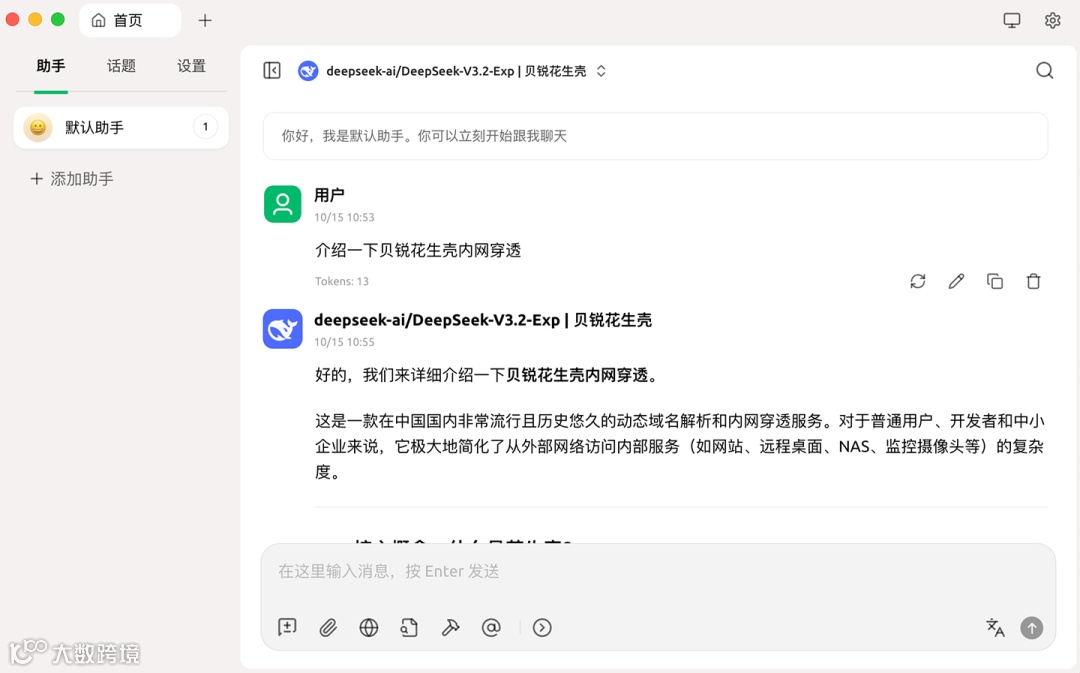Copy the user message text
1080x673 pixels.
(x=995, y=281)
